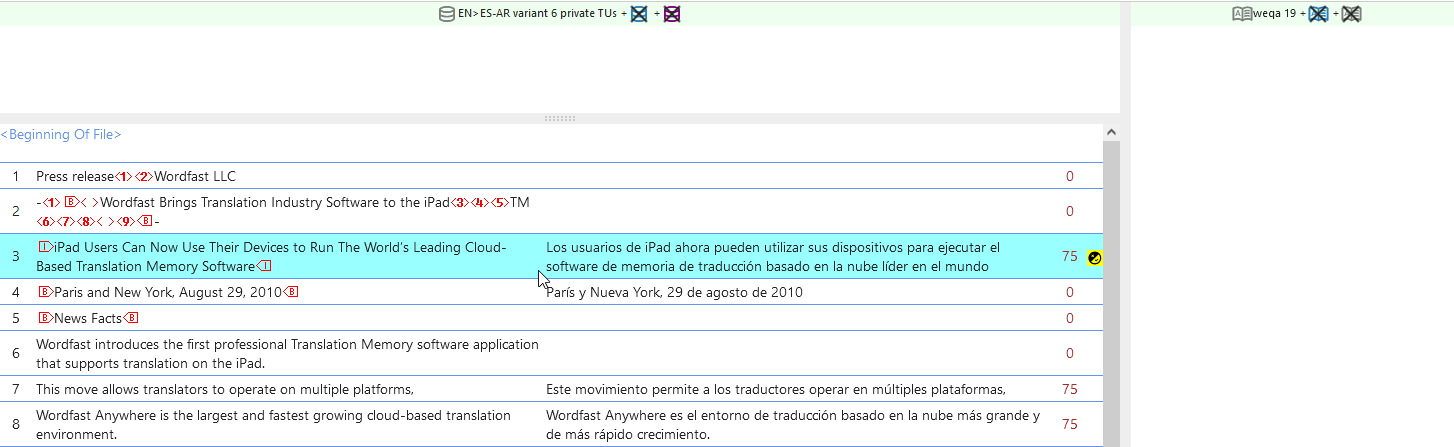This screenshot has width=1454, height=447.
Task: Click the segment number 1
Action: click(x=16, y=176)
